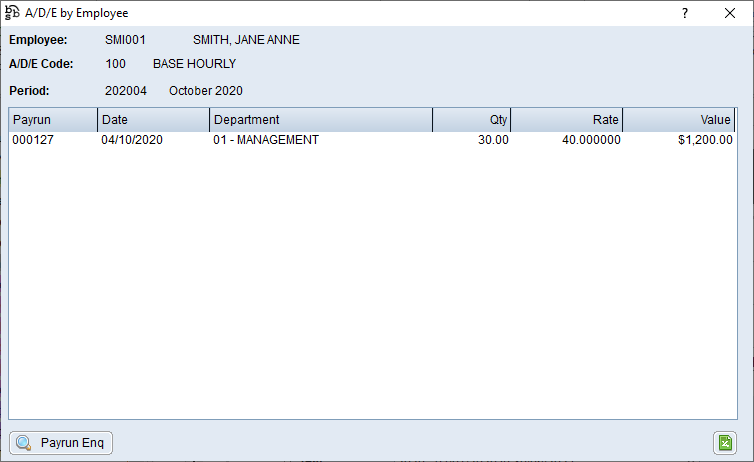Click the app icon in title bar
This screenshot has height=462, width=754.
[x=13, y=14]
